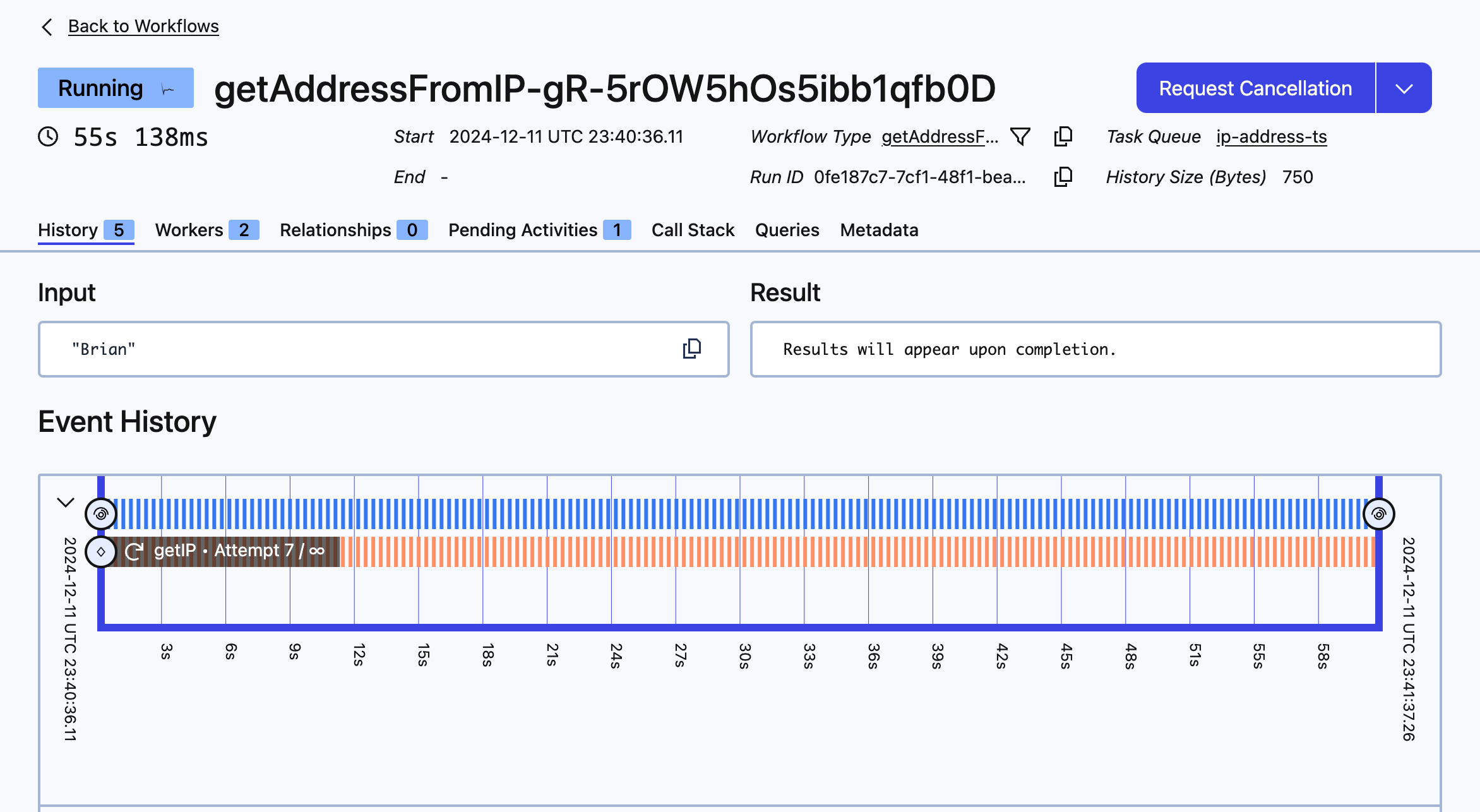Open the workflow type filter funnel
Viewport: 1480px width, 812px height.
pos(1021,136)
